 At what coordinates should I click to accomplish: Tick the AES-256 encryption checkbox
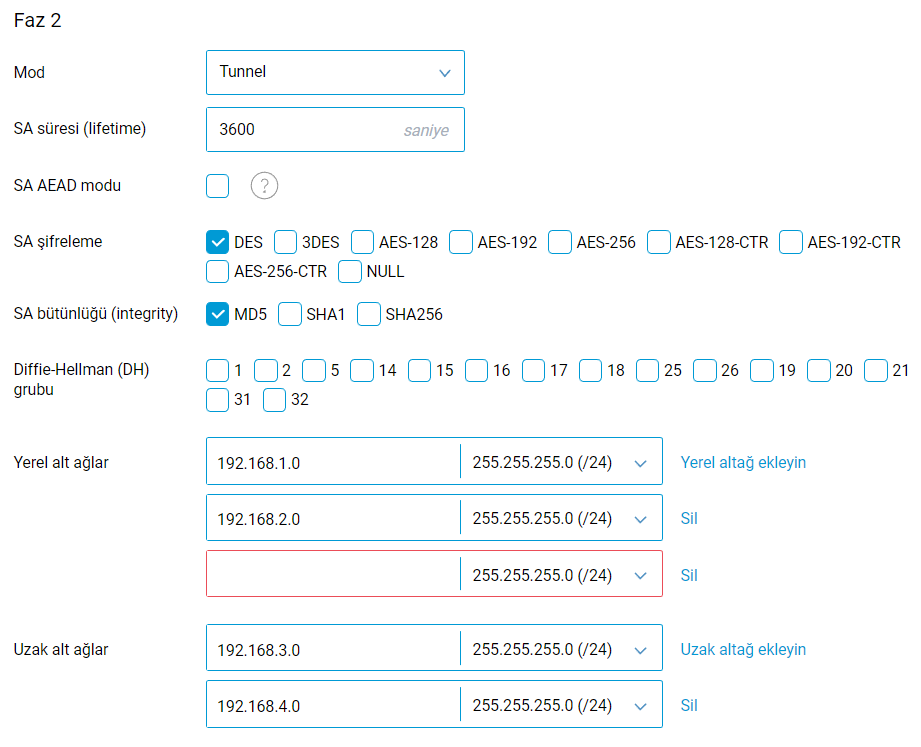[x=560, y=242]
